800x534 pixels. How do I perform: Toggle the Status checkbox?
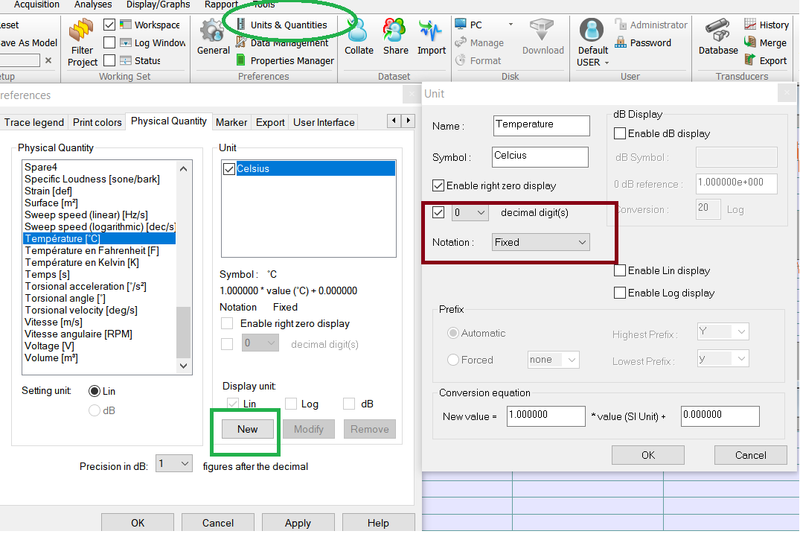109,61
